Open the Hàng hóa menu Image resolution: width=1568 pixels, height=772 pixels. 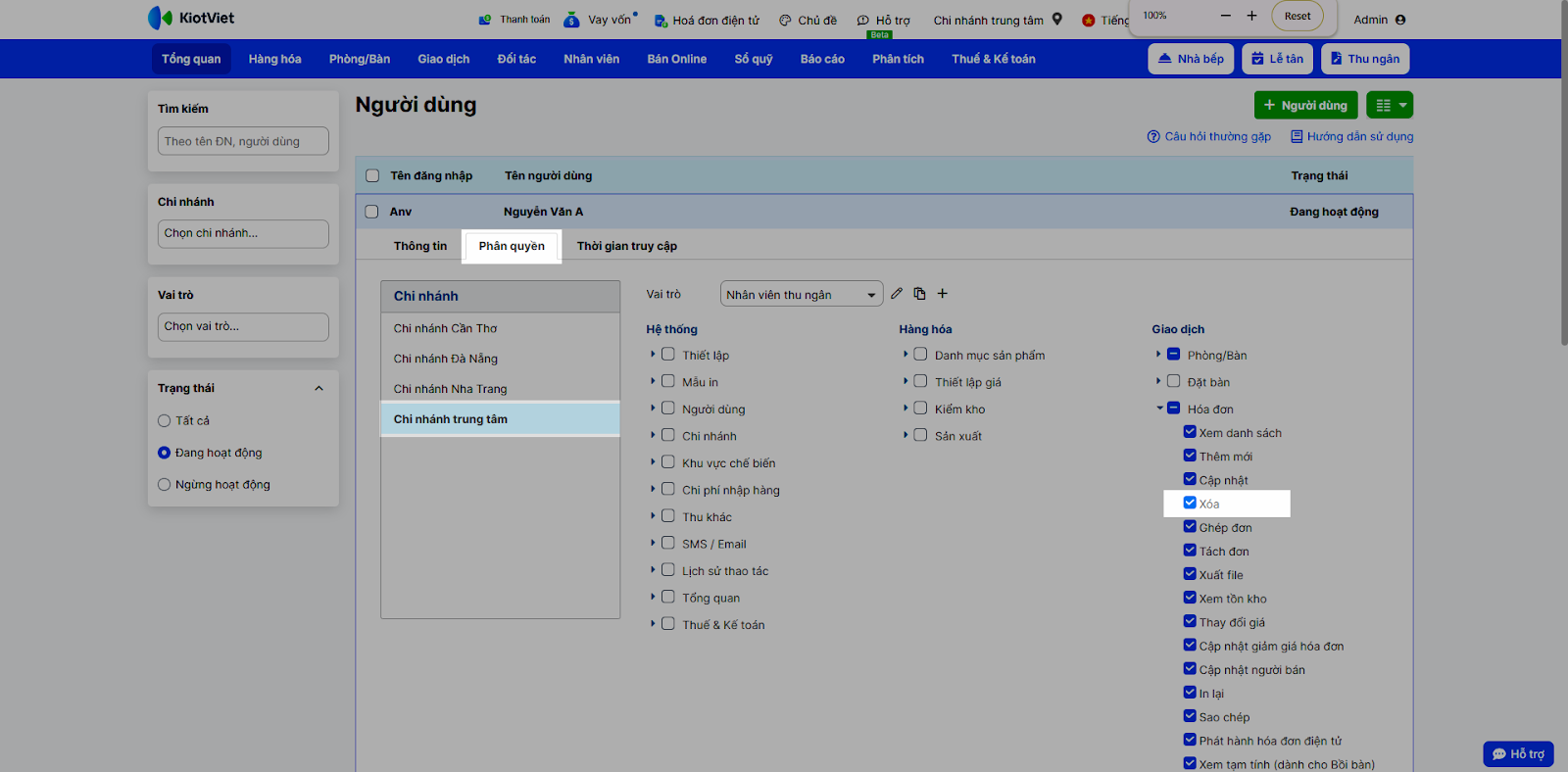click(x=274, y=59)
